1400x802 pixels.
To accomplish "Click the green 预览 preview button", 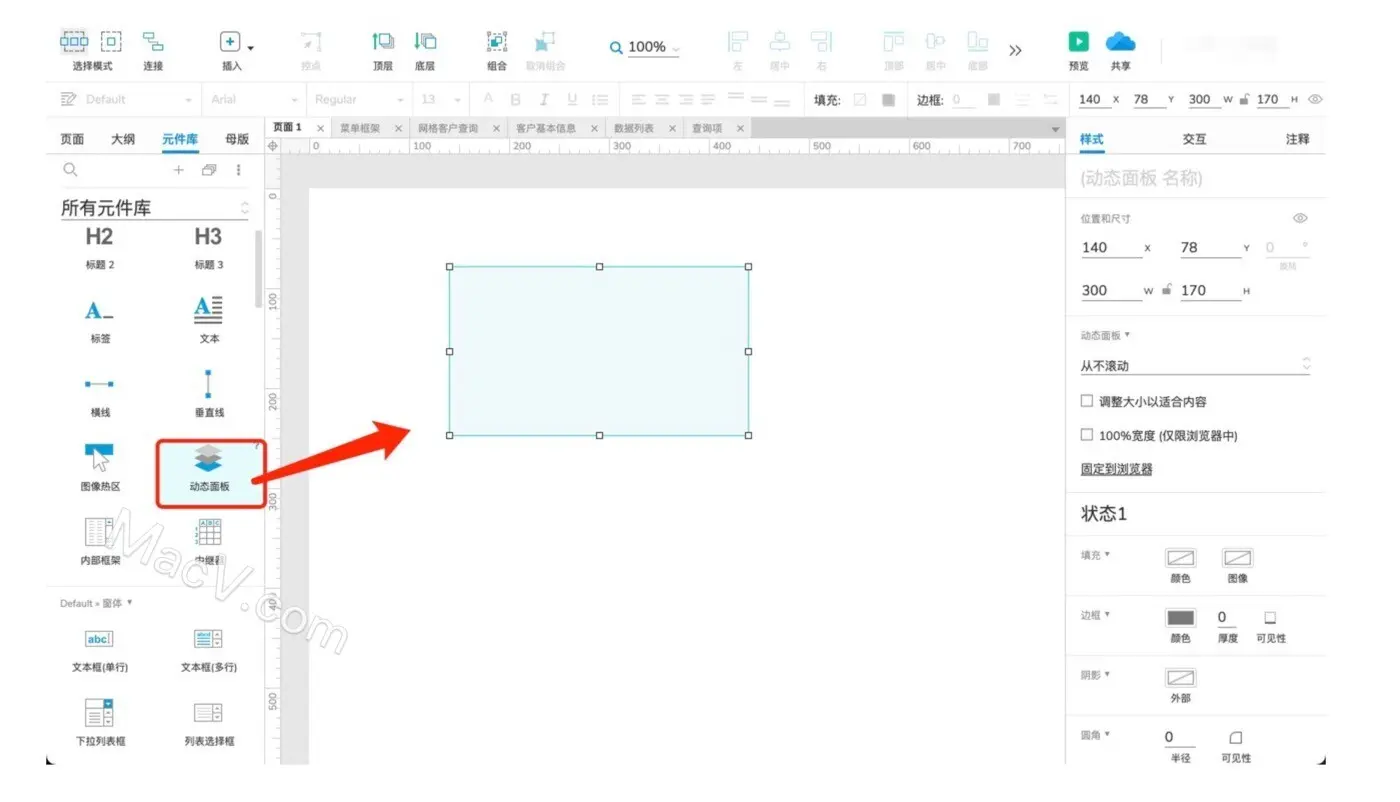I will tap(1078, 42).
